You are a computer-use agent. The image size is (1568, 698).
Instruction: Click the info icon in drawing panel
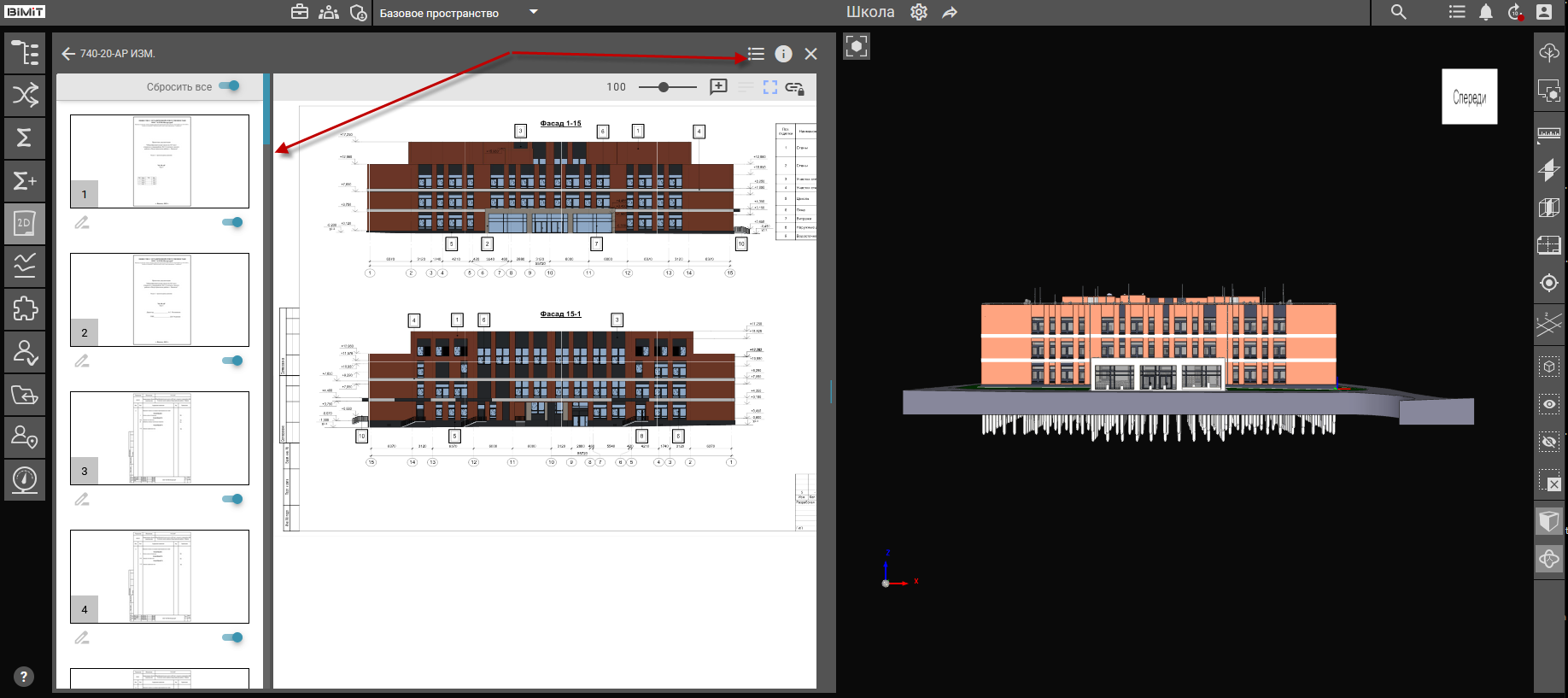pyautogui.click(x=783, y=54)
